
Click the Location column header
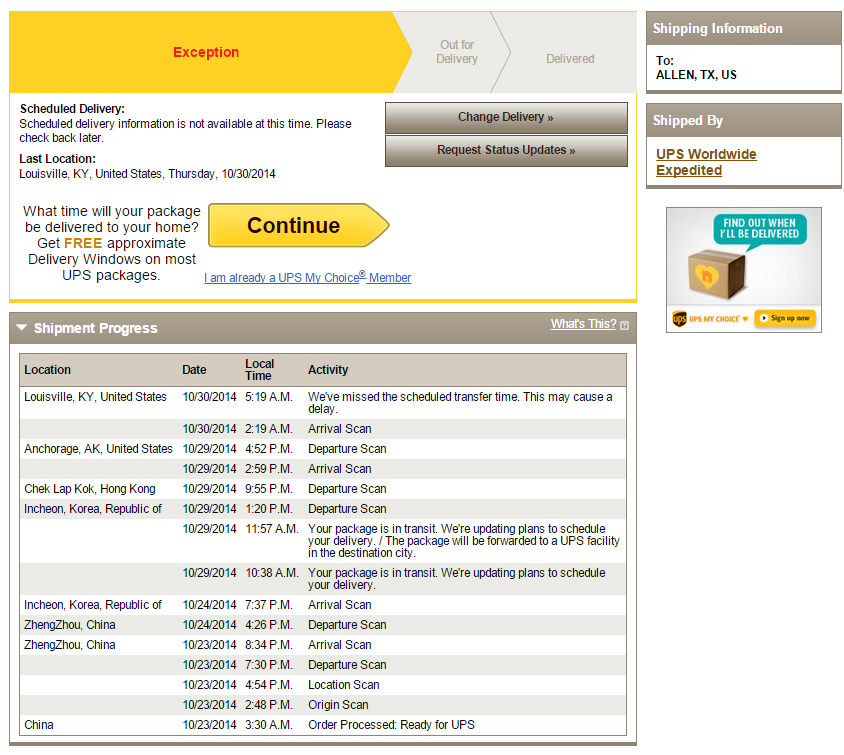click(x=47, y=370)
